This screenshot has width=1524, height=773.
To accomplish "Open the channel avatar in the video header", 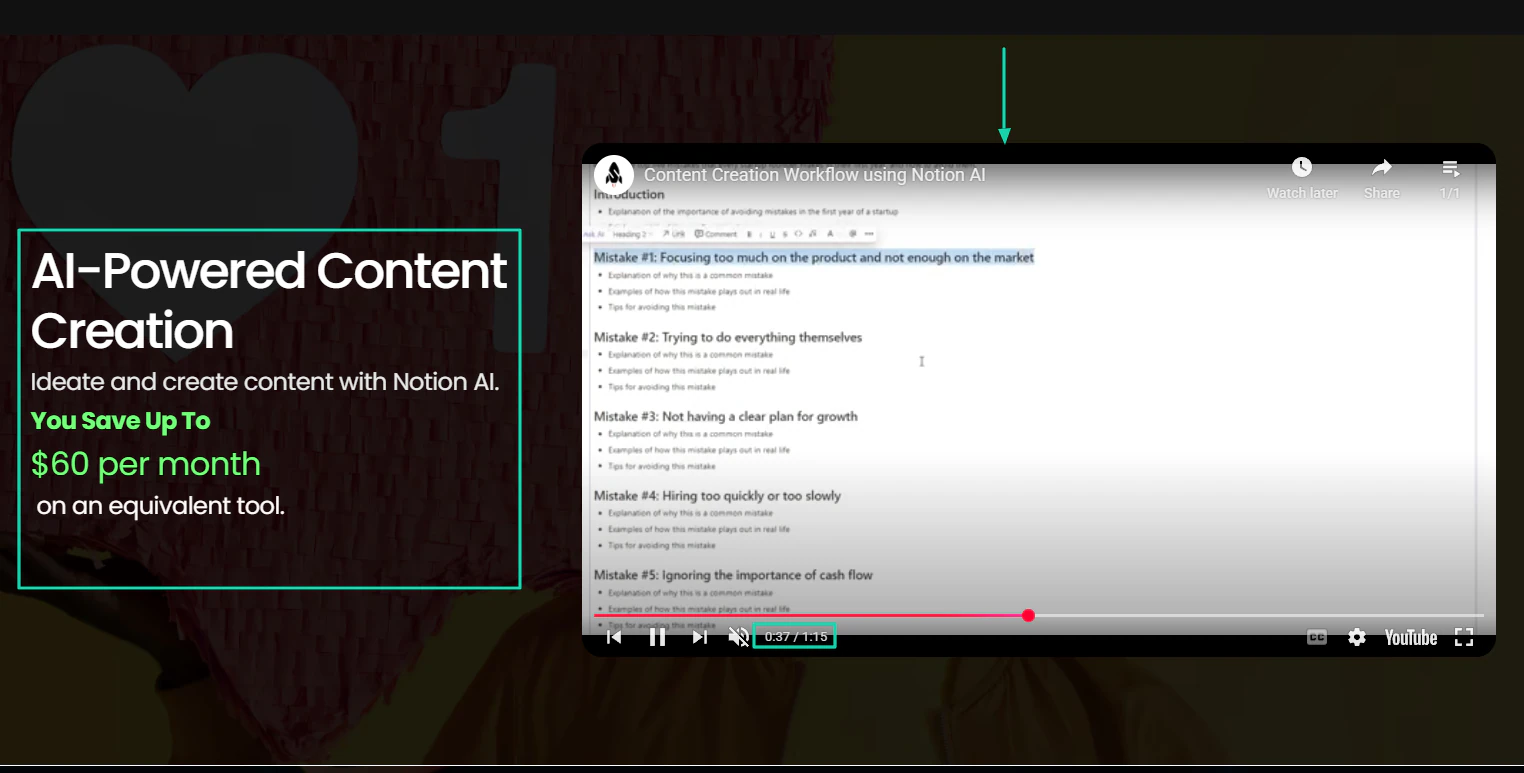I will 614,175.
